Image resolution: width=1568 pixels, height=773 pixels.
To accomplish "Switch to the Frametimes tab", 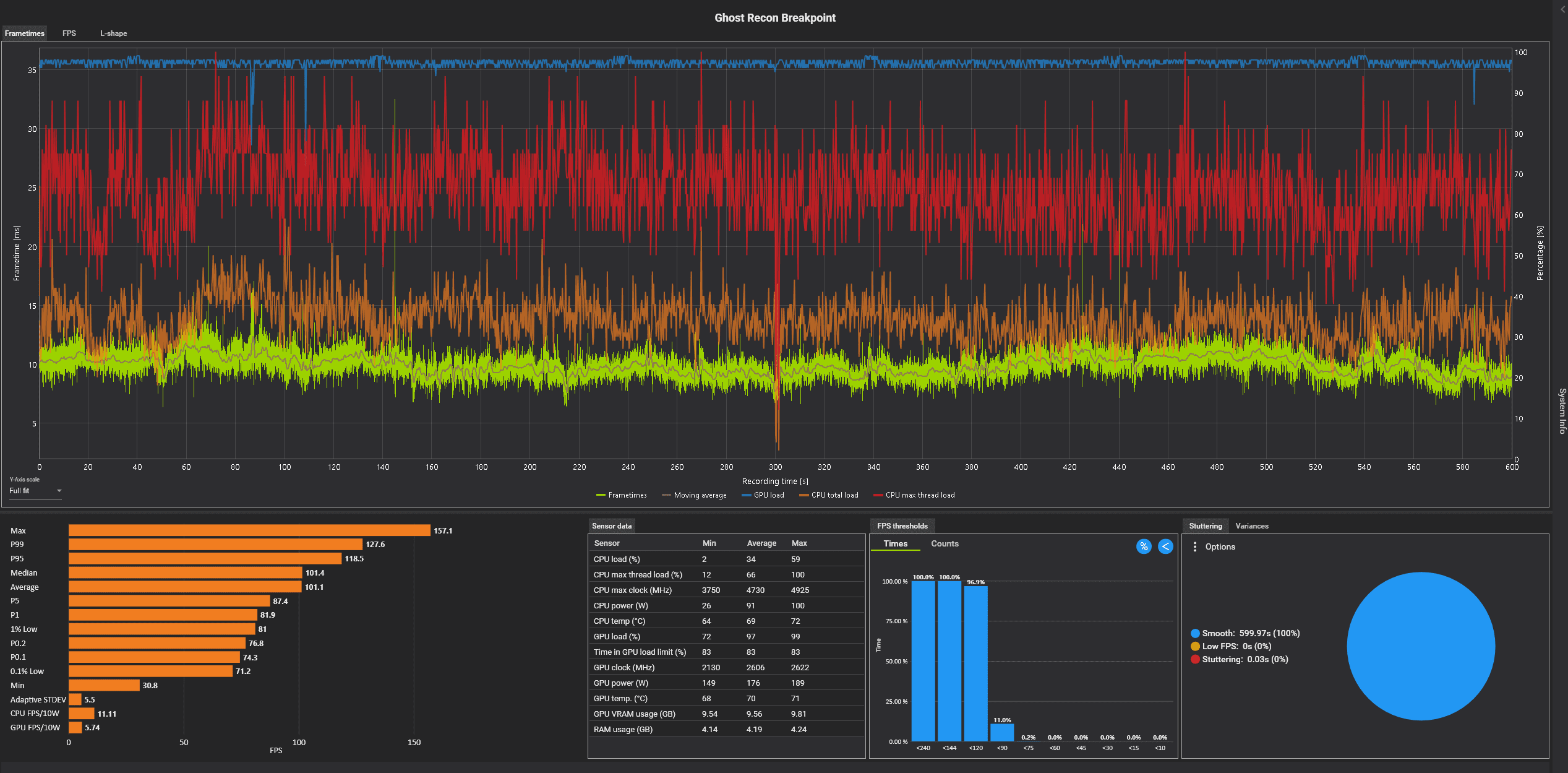I will 25,33.
